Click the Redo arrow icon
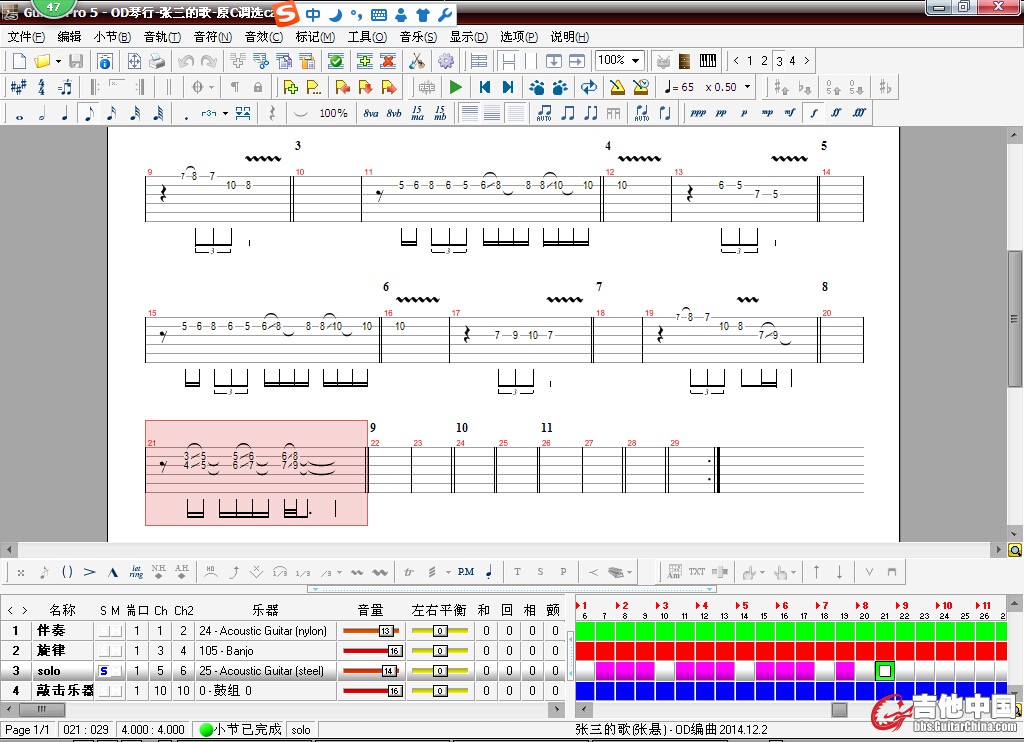 (x=209, y=61)
